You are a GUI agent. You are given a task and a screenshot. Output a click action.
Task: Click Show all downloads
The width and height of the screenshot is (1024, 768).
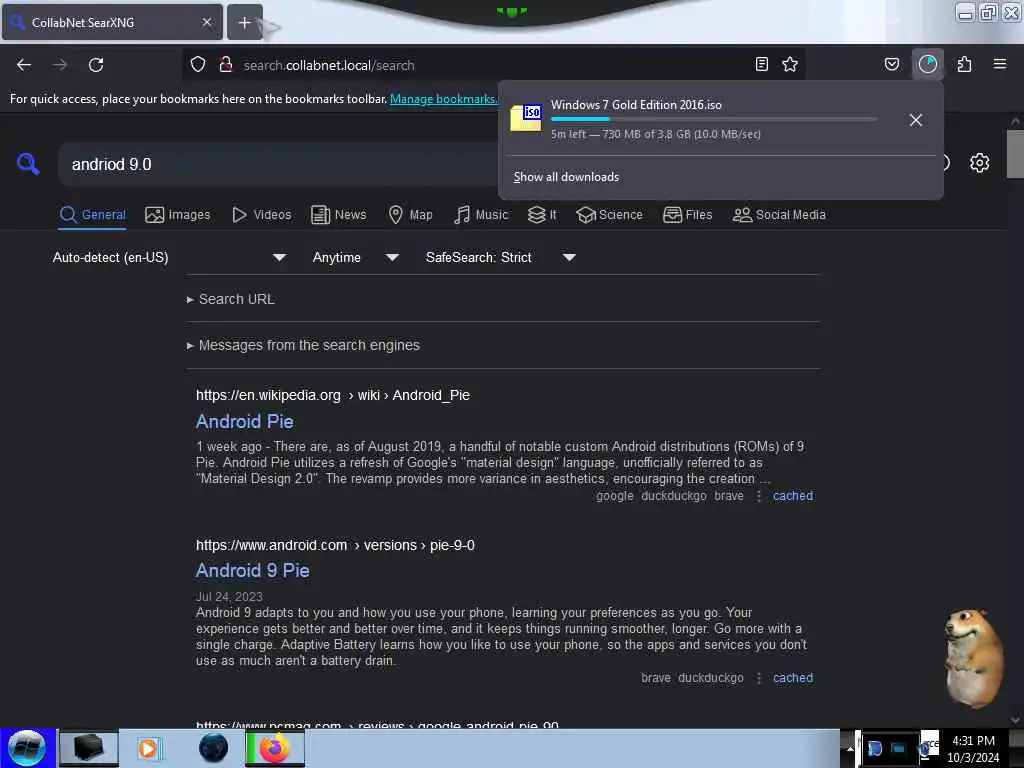pyautogui.click(x=566, y=177)
